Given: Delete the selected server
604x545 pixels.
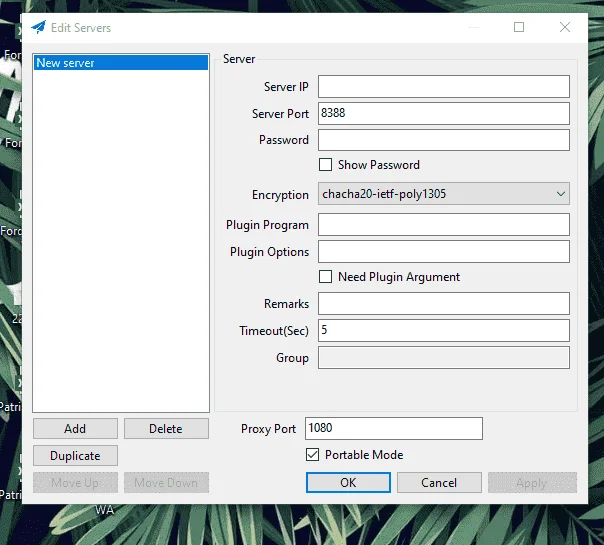Looking at the screenshot, I should (x=166, y=429).
